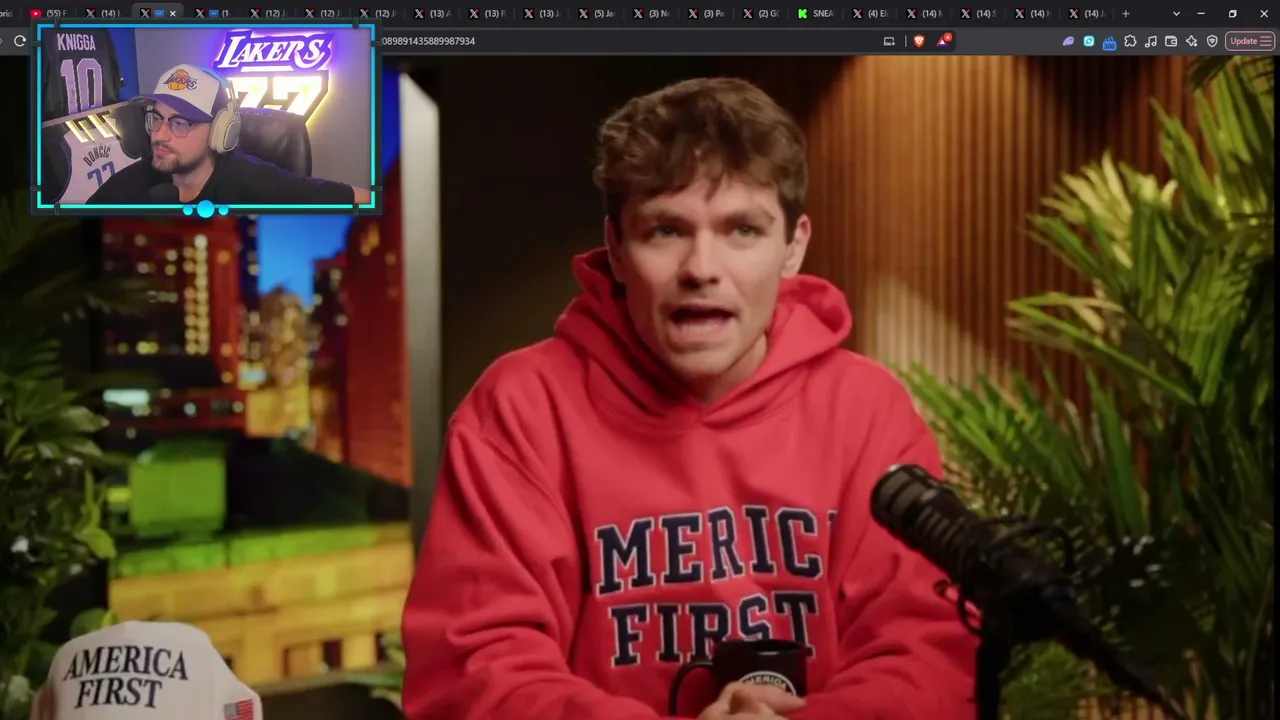Image resolution: width=1280 pixels, height=720 pixels.
Task: Open the Brave Wallet icon
Action: pyautogui.click(x=1171, y=41)
